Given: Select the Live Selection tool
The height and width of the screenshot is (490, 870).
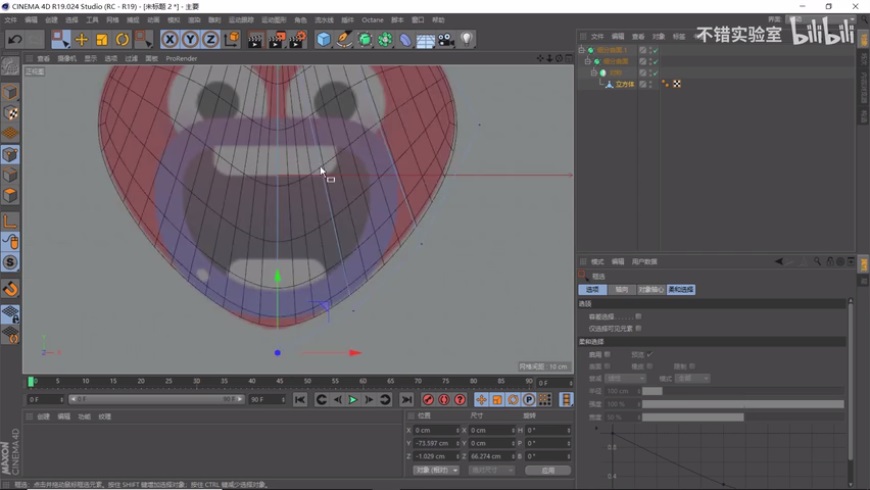Looking at the screenshot, I should [60, 39].
